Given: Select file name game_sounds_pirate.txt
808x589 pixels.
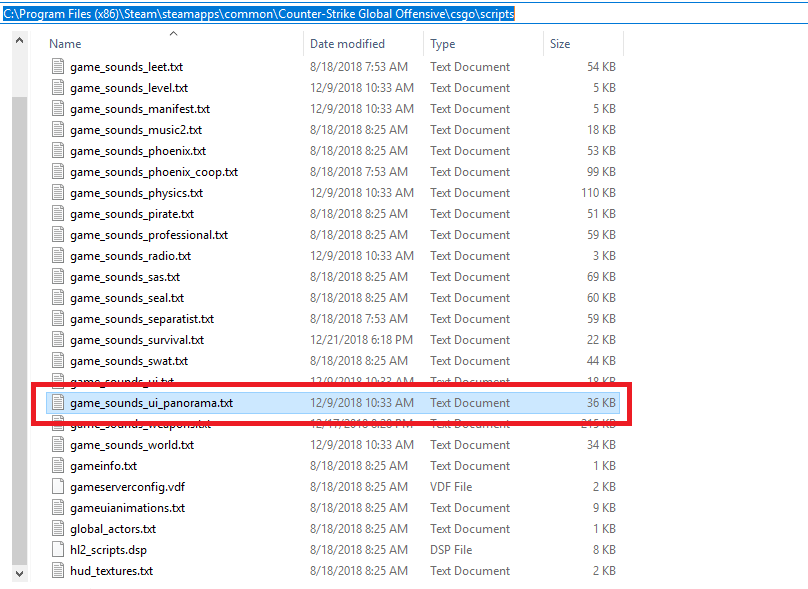Looking at the screenshot, I should click(132, 214).
